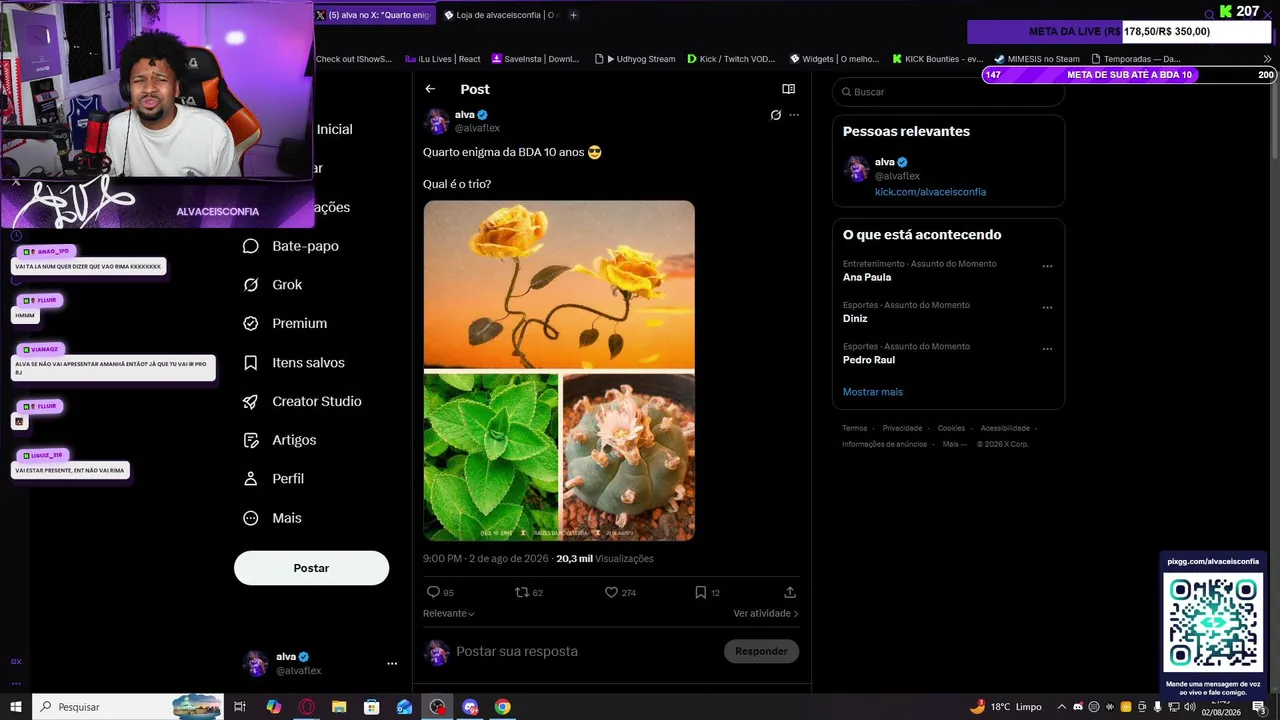Click the Responder button

[x=761, y=651]
